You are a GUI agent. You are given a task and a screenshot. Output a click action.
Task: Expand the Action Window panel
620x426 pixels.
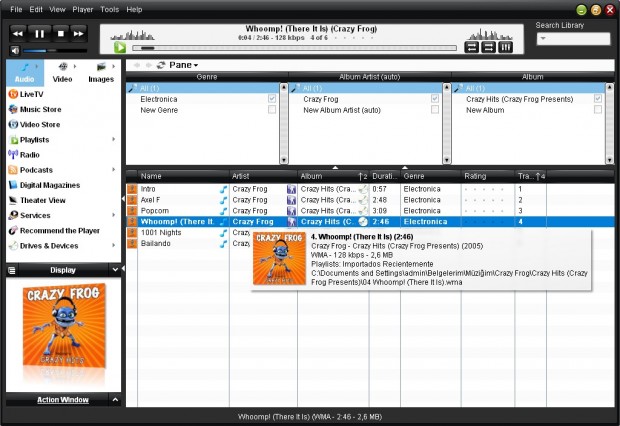[115, 399]
